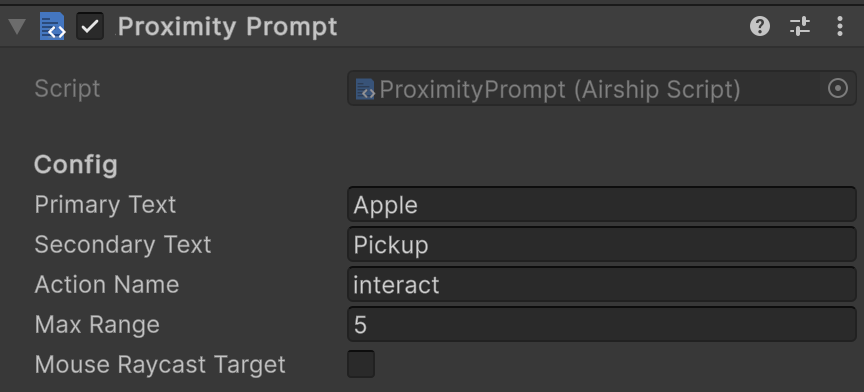
Task: Click into the Max Range value field
Action: 602,324
